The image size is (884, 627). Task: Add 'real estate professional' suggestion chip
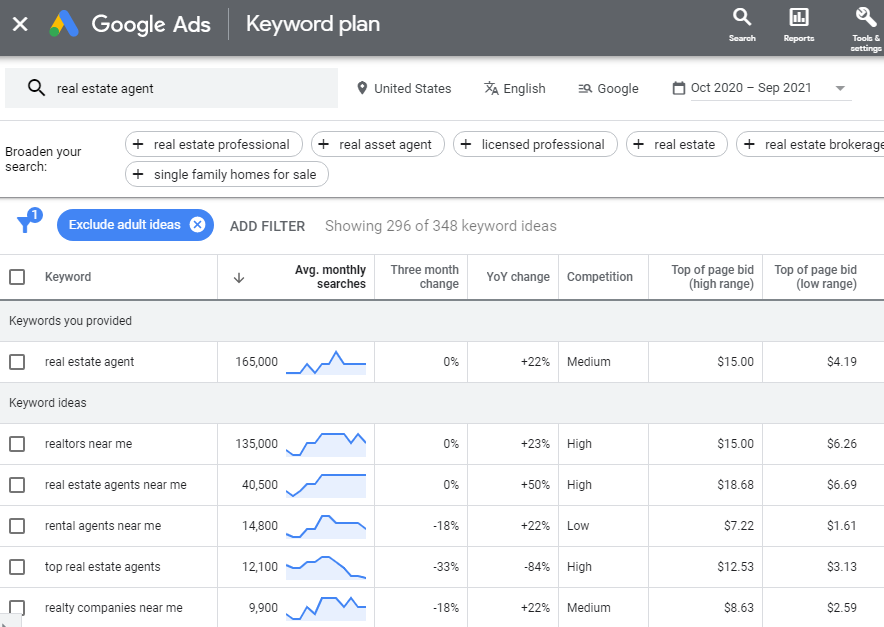point(211,145)
